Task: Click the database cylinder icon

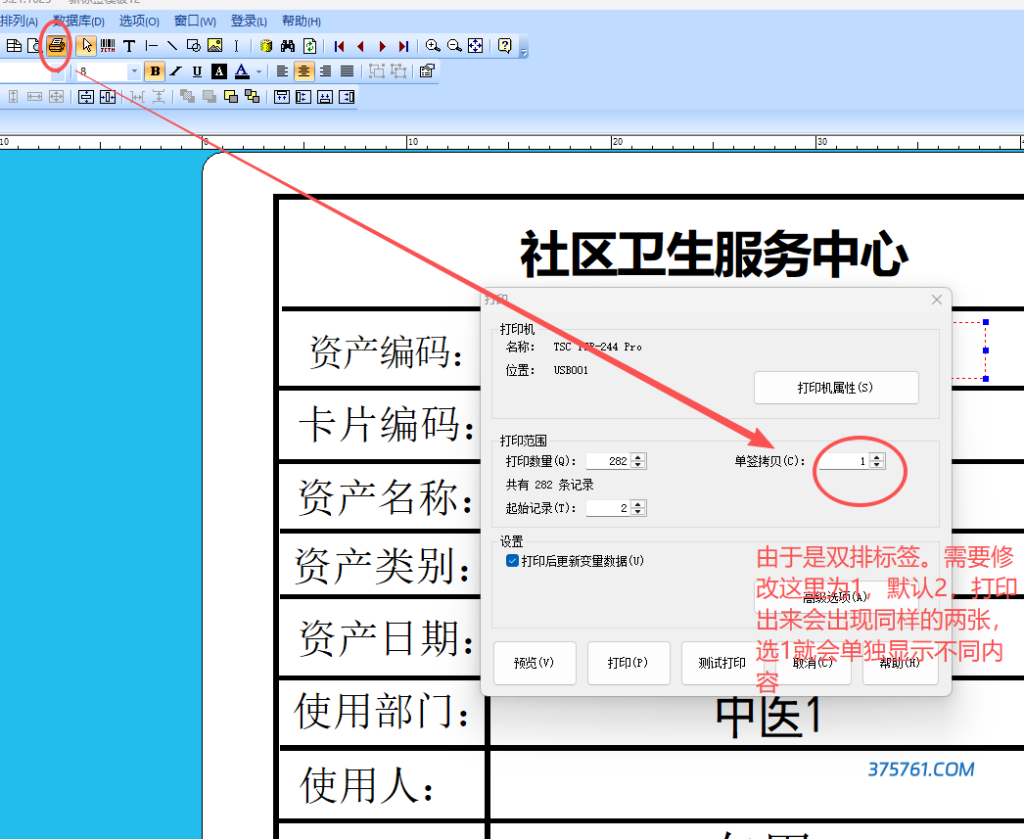Action: [x=266, y=45]
